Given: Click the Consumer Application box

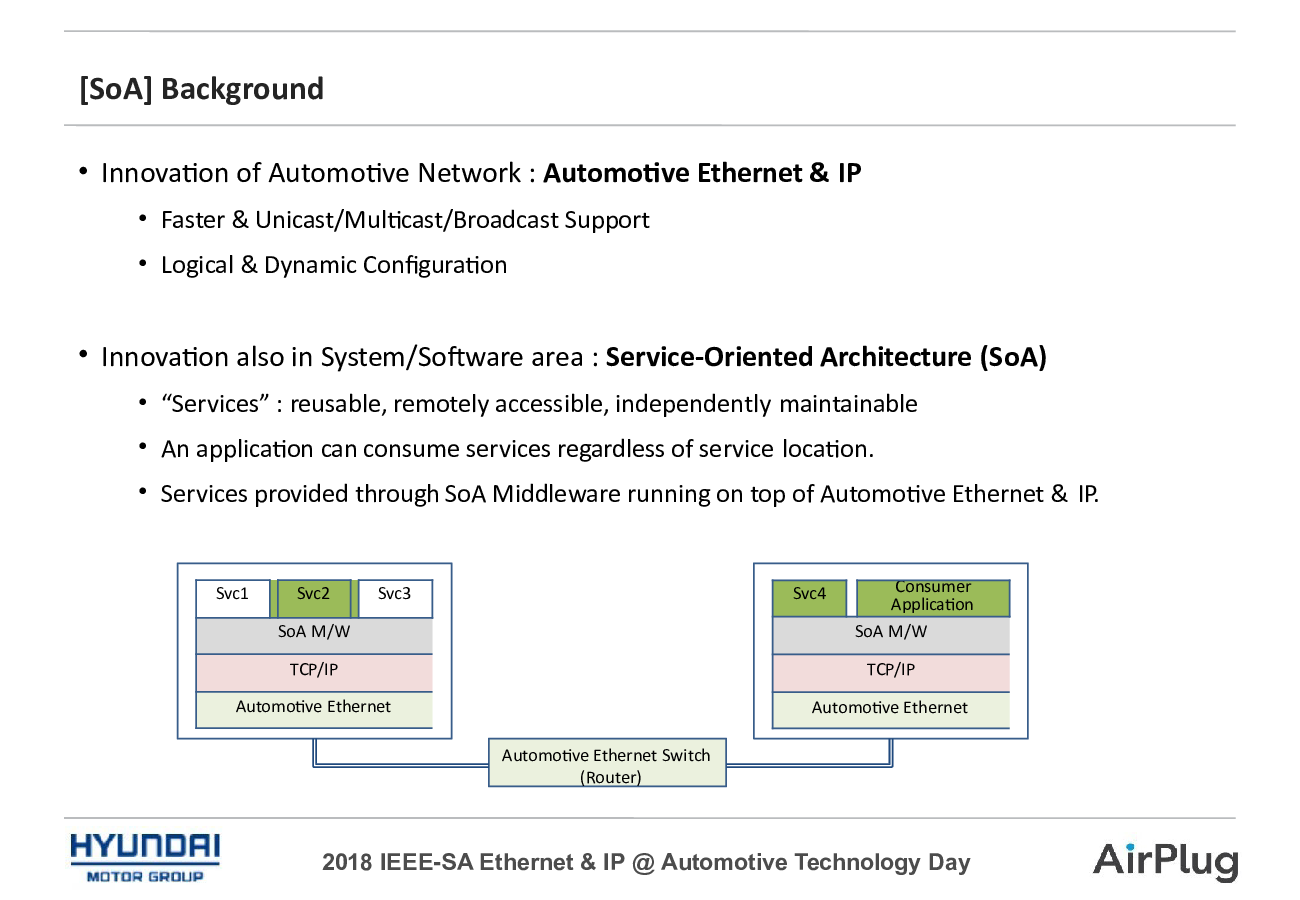Looking at the screenshot, I should [x=933, y=598].
